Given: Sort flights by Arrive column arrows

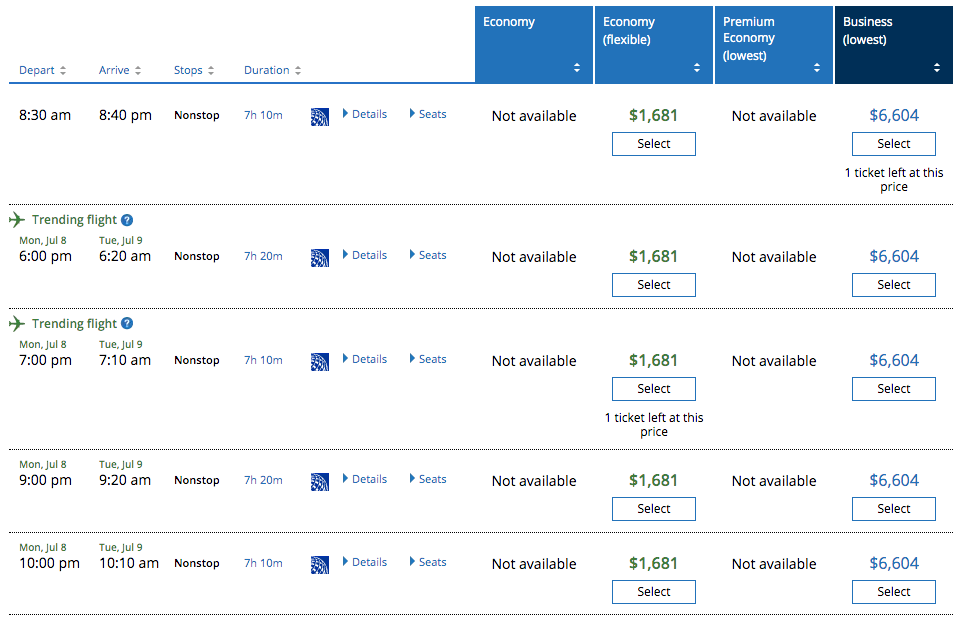Looking at the screenshot, I should pyautogui.click(x=138, y=71).
